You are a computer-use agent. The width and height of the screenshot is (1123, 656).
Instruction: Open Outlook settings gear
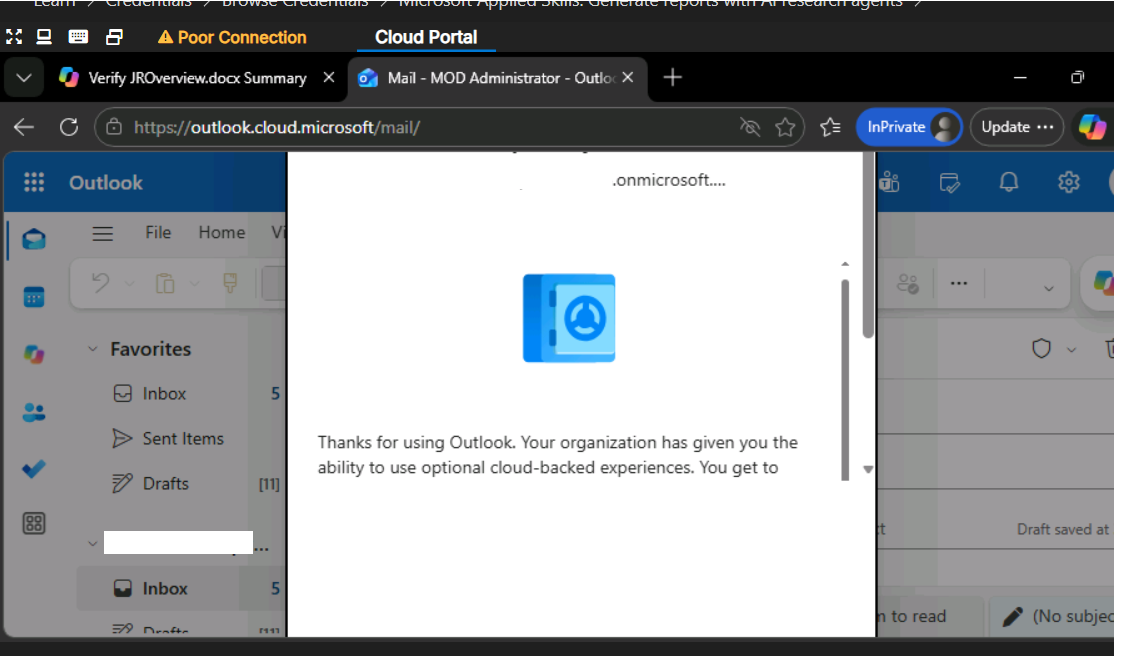pos(1069,182)
